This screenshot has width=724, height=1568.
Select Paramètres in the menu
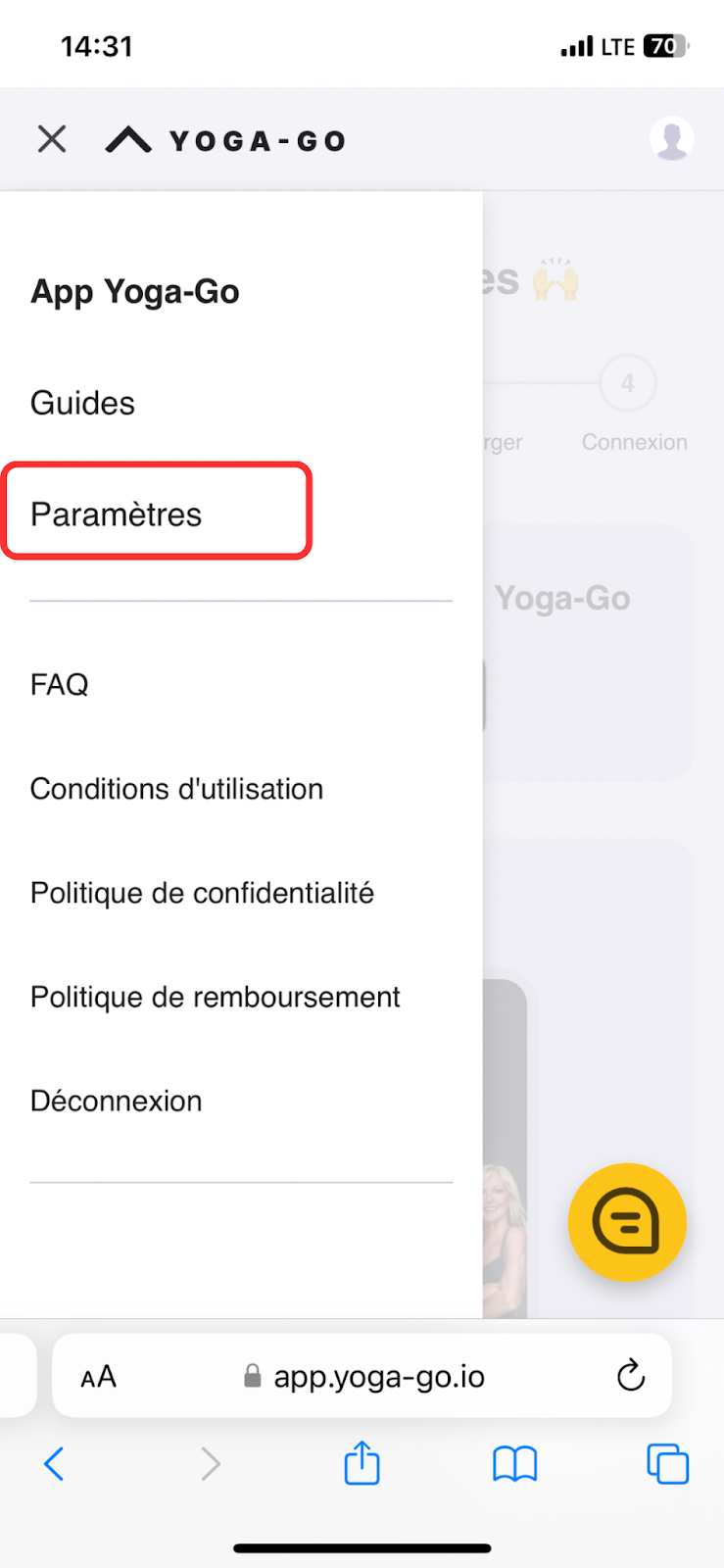click(117, 514)
